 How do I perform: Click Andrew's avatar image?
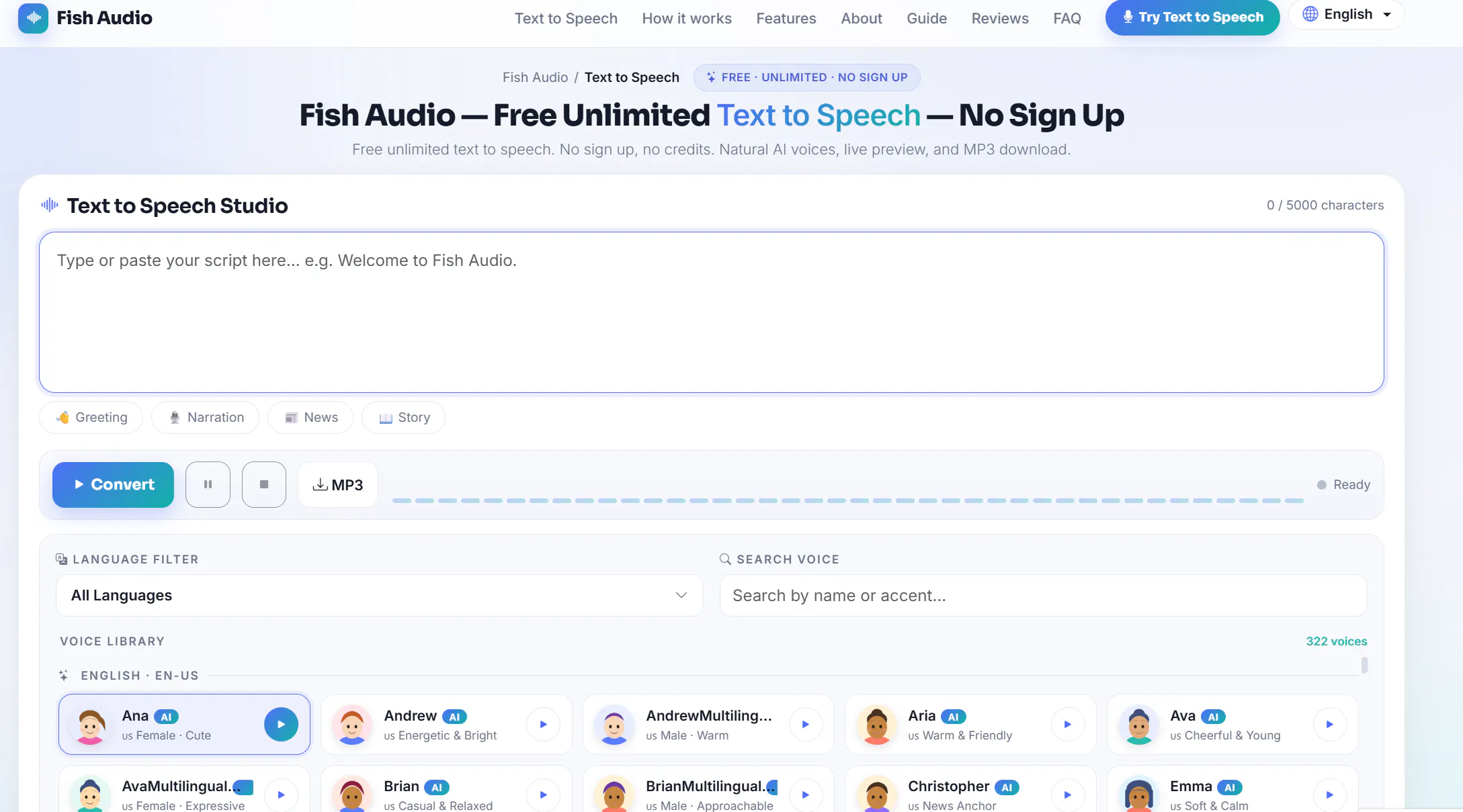click(x=352, y=725)
